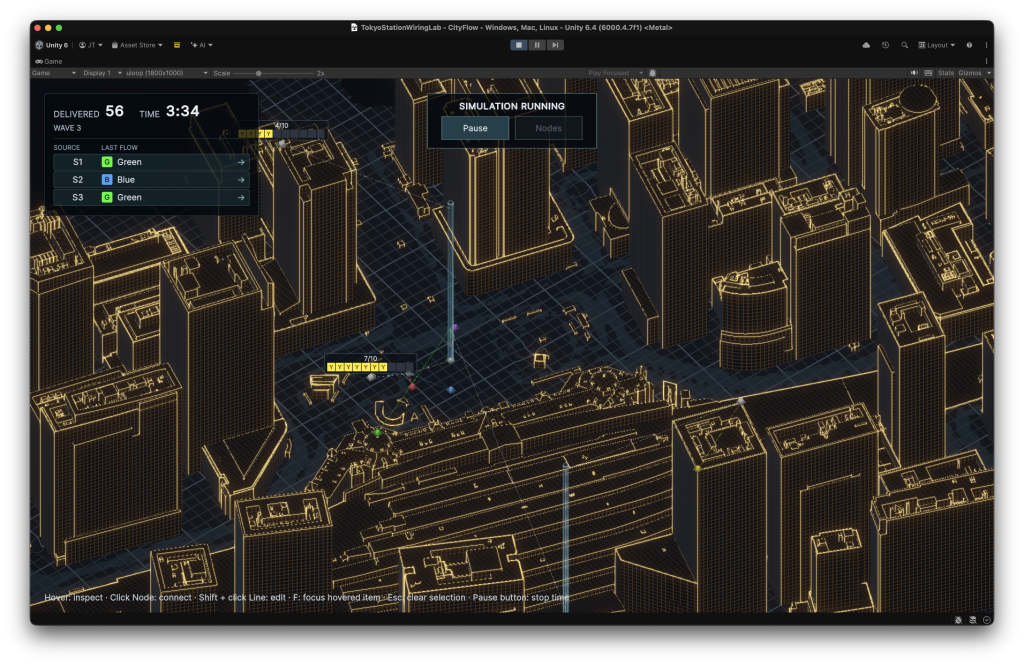1024x665 pixels.
Task: Click the S3 row arrow icon
Action: point(241,197)
